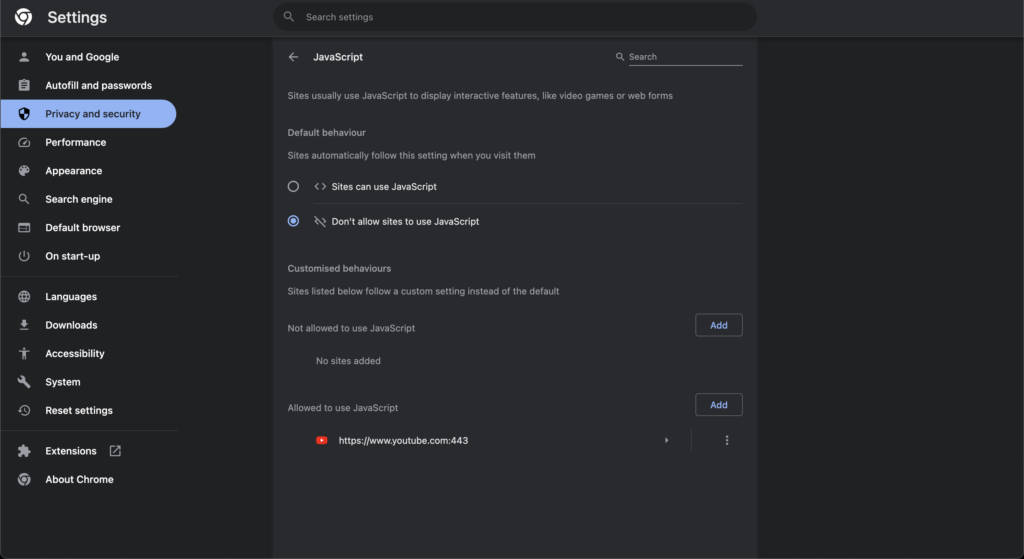Image resolution: width=1024 pixels, height=559 pixels.
Task: Click the https://www.youtube.com:443 entry text
Action: pyautogui.click(x=403, y=440)
